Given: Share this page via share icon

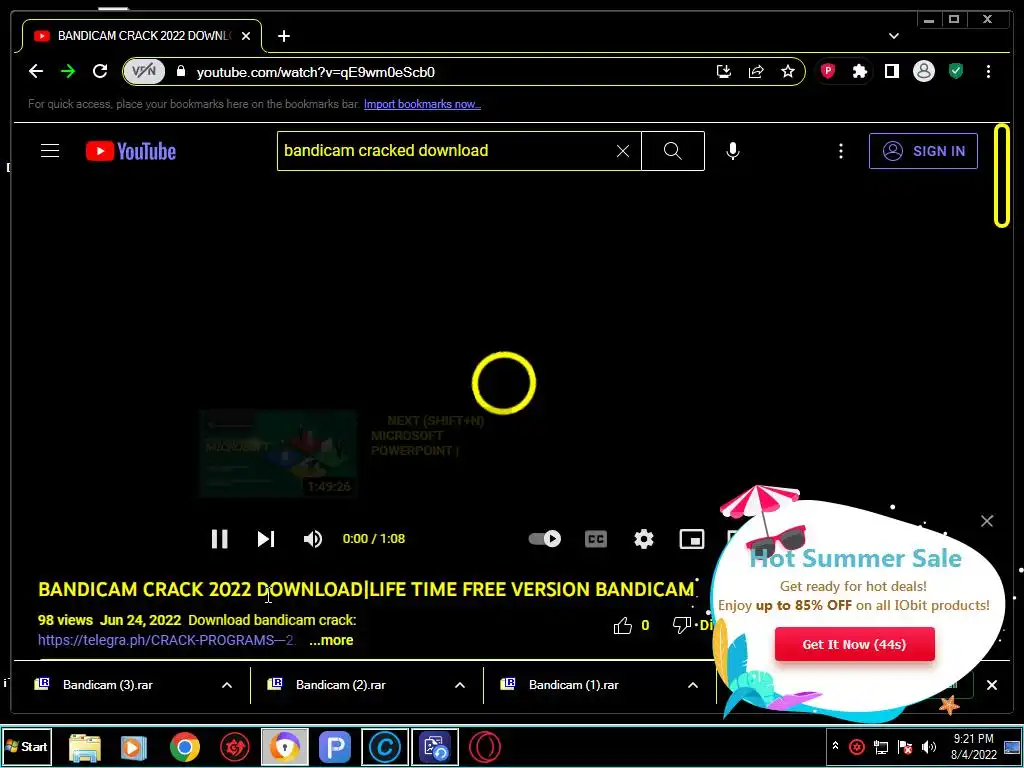Looking at the screenshot, I should 756,71.
